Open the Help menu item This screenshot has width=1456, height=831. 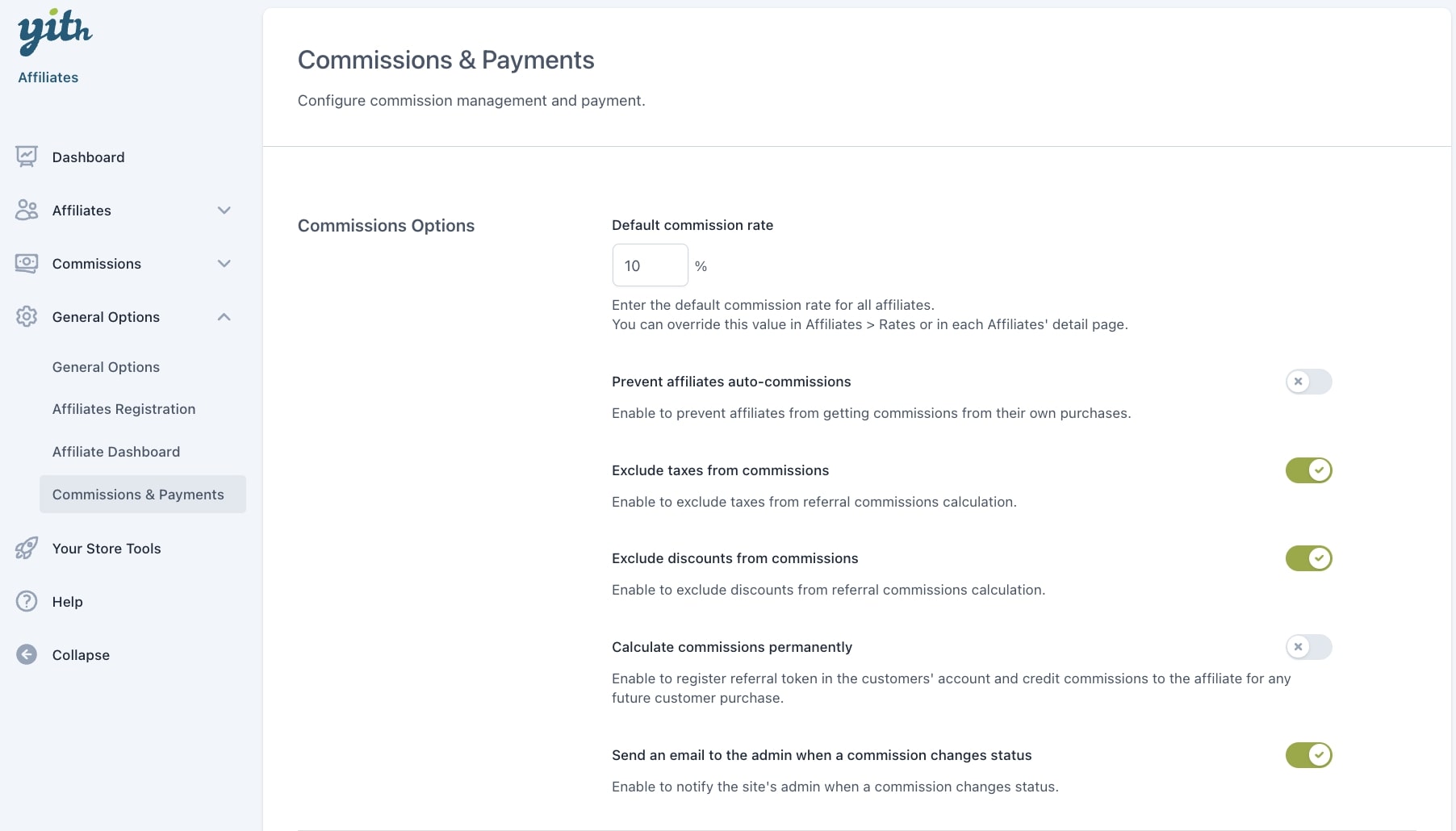(x=68, y=602)
